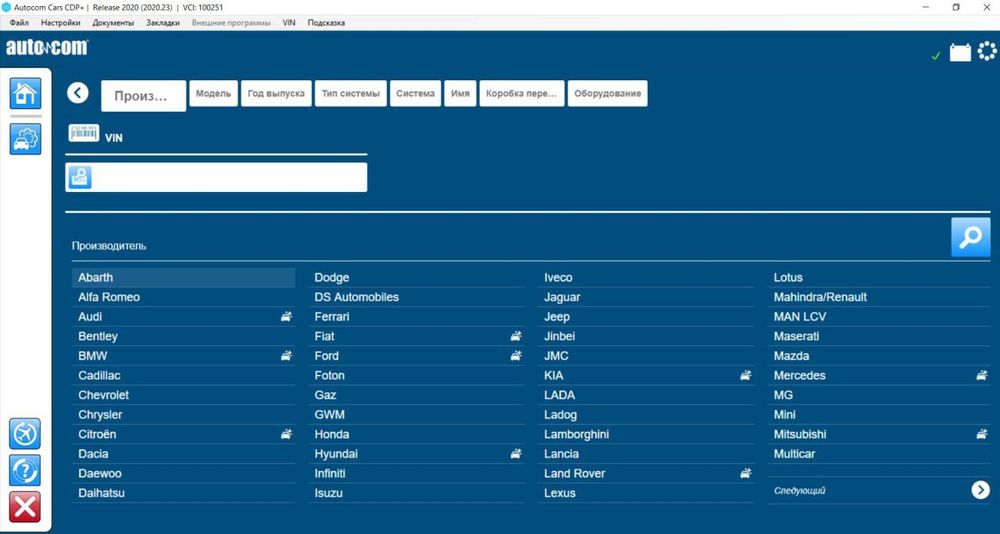Choose Dacia manufacturer
The height and width of the screenshot is (534, 1000).
pyautogui.click(x=184, y=454)
